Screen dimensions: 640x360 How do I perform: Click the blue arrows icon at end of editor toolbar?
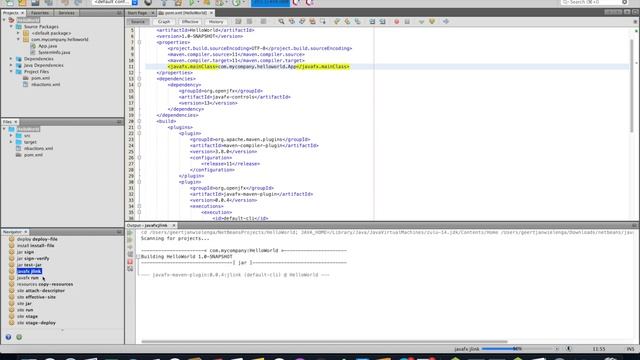446,21
